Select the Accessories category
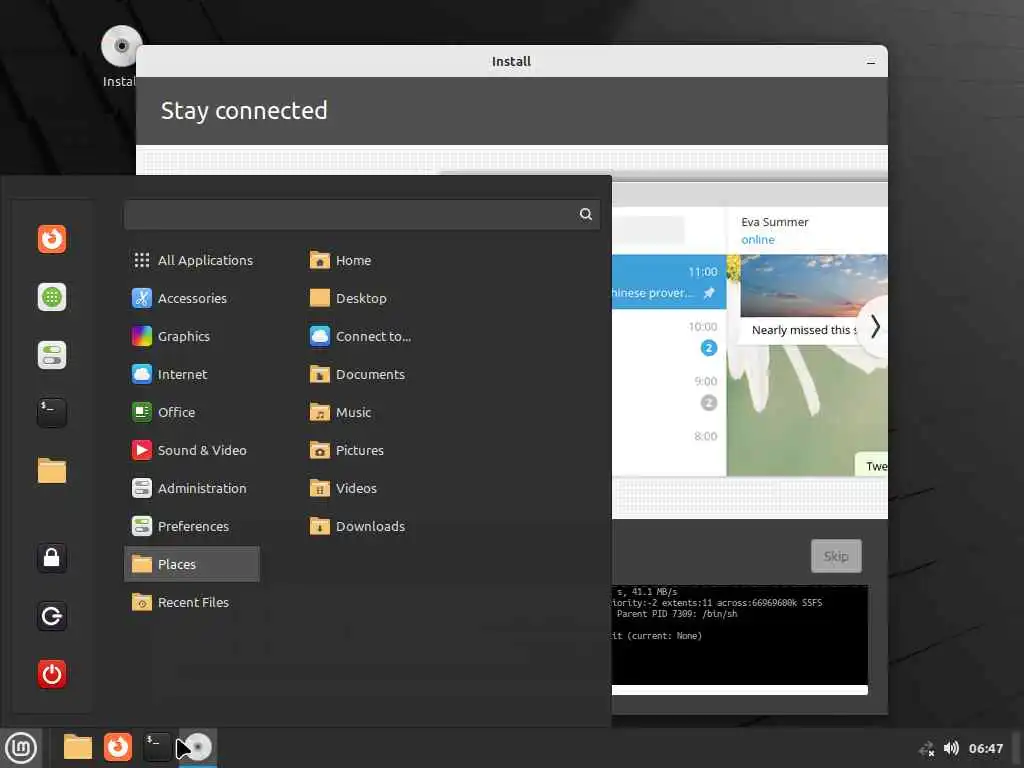The image size is (1024, 768). click(x=192, y=298)
